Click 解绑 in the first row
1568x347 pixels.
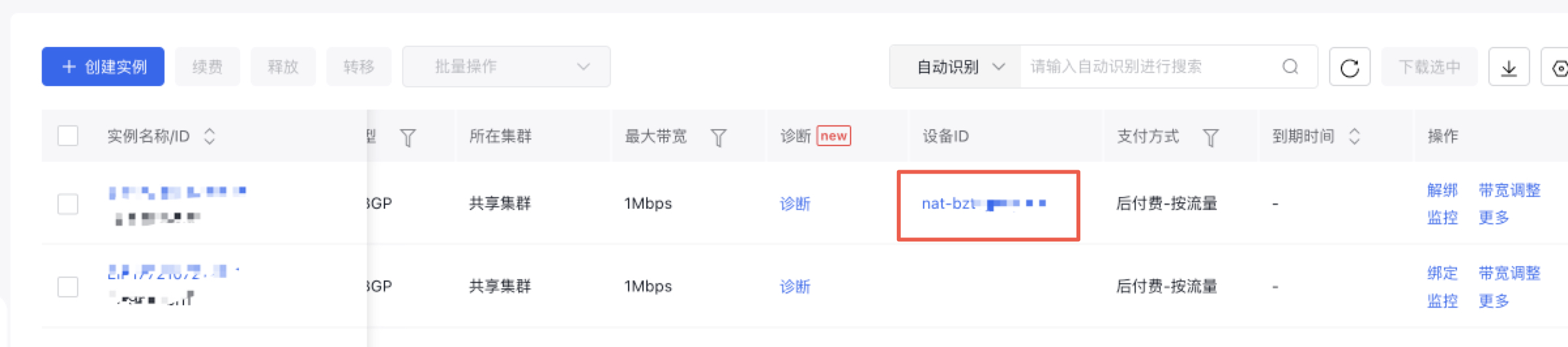[x=1442, y=190]
